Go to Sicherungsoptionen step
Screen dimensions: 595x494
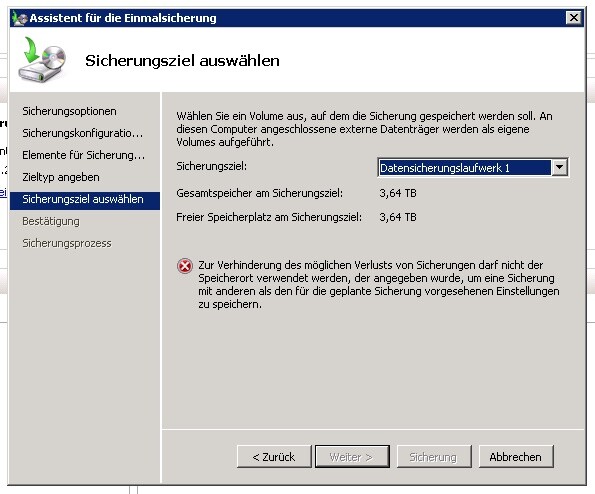click(x=69, y=111)
